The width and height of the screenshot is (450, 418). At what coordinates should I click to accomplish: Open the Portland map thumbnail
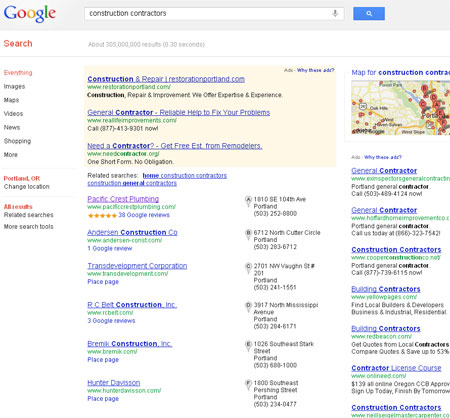[401, 107]
